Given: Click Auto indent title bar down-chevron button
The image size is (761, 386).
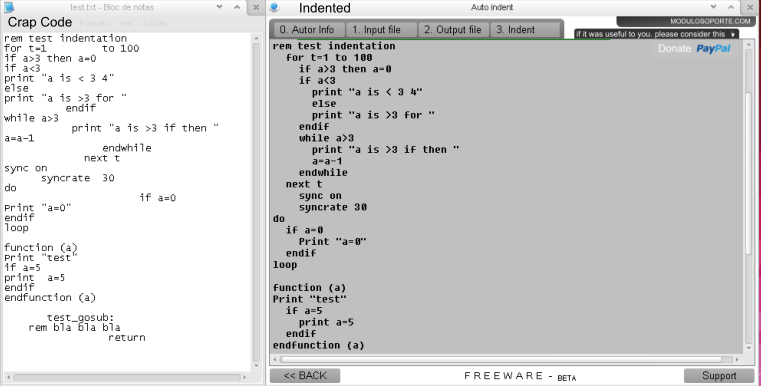Looking at the screenshot, I should tap(713, 7).
